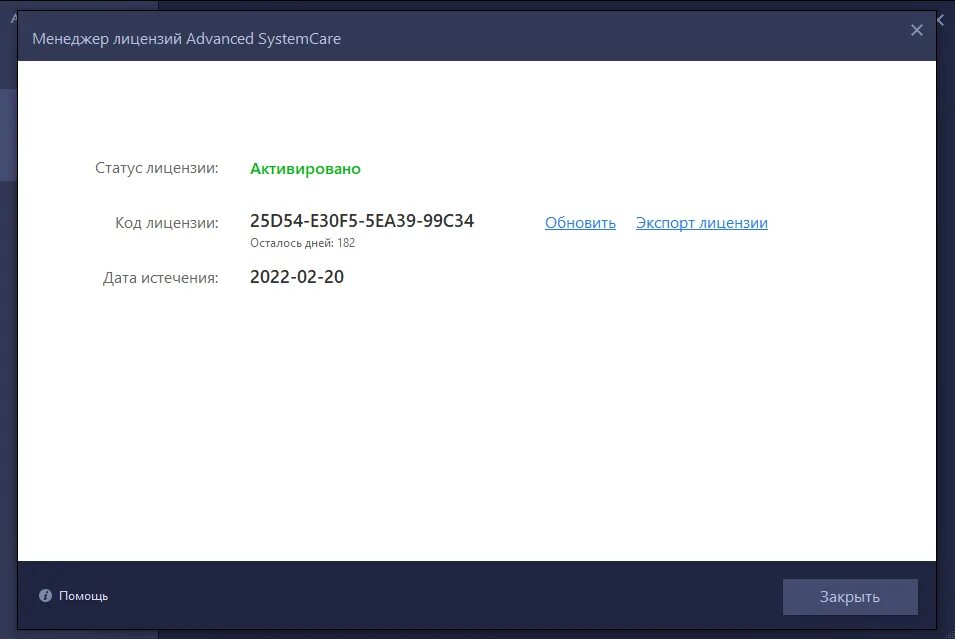Click the Активировано status text

tap(305, 169)
